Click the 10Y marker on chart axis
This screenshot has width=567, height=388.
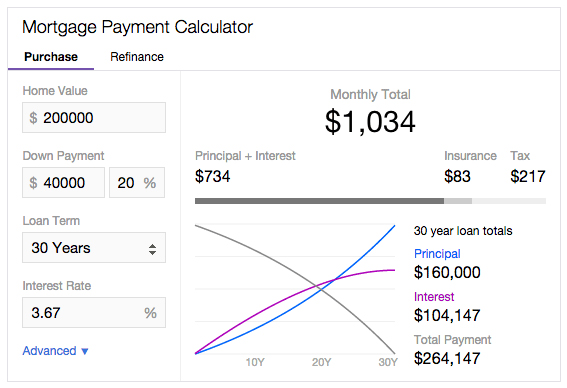coord(255,362)
